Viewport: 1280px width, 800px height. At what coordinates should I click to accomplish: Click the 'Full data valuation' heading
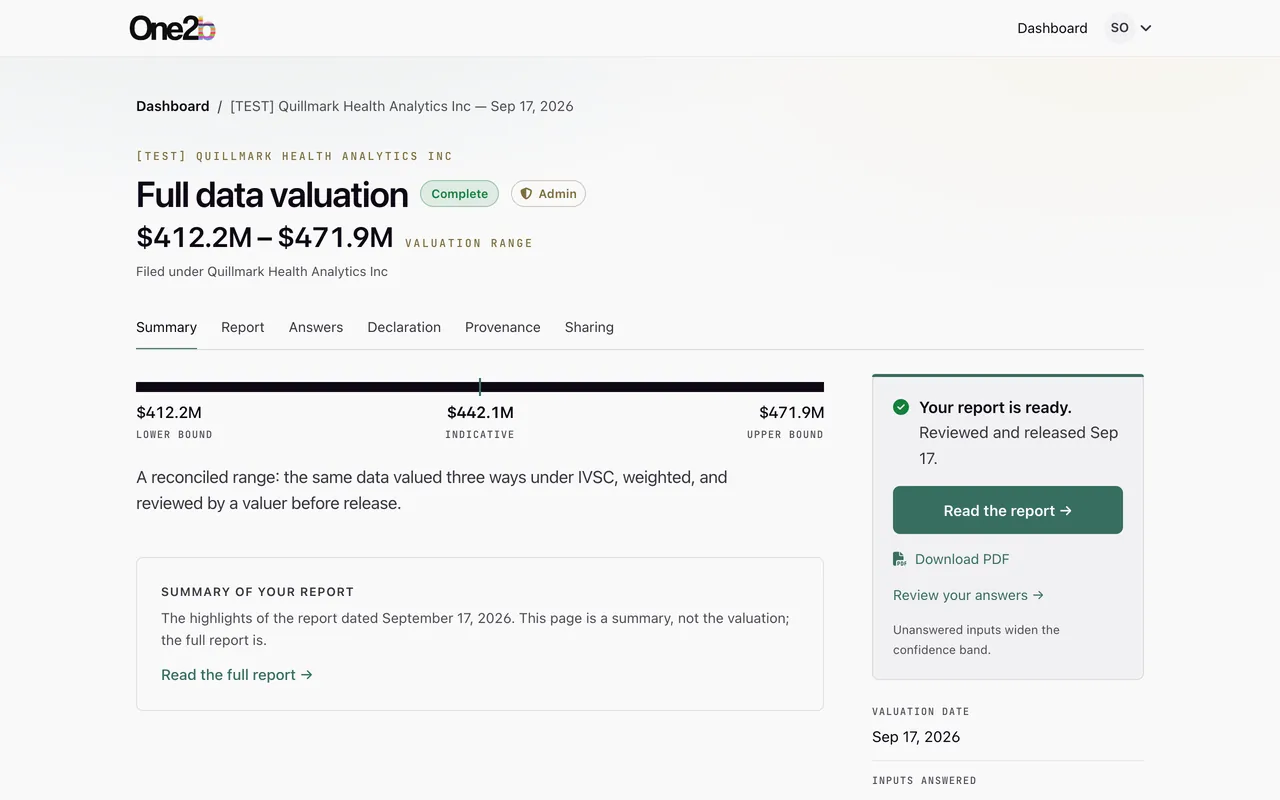point(272,194)
